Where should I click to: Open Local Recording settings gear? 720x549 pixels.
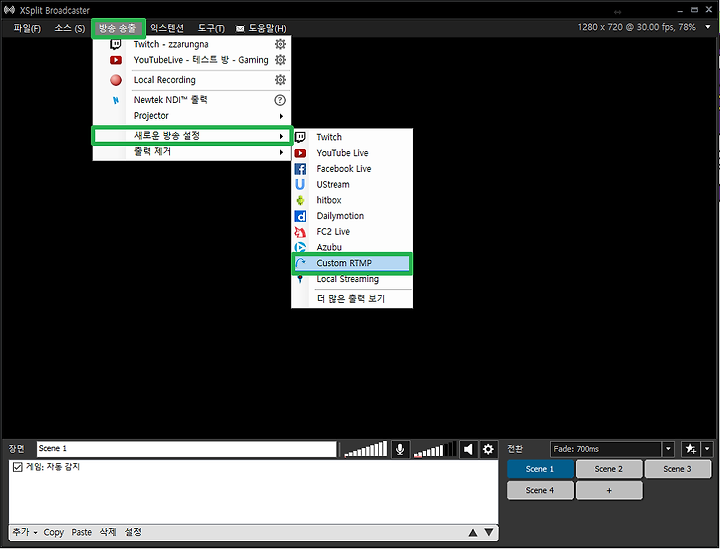tap(280, 80)
